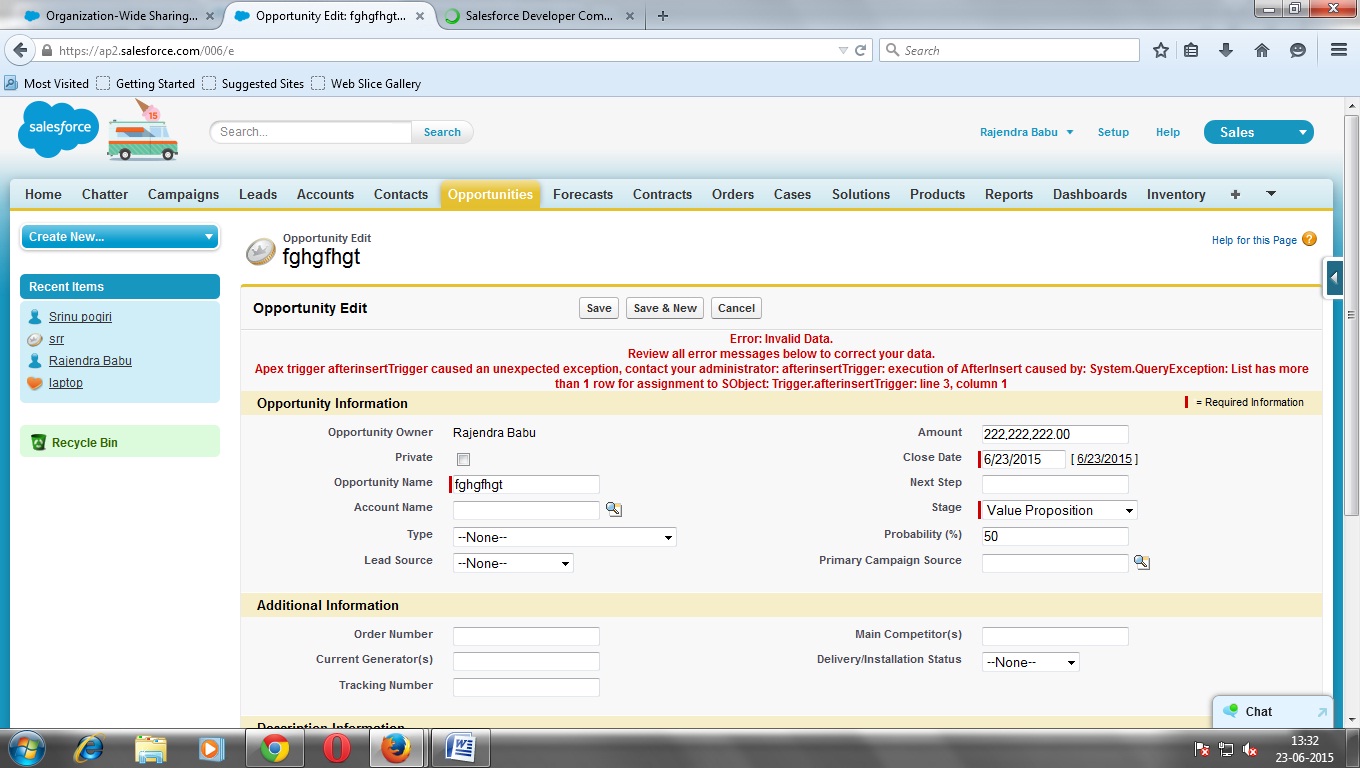Click the Opportunity Name field
Image resolution: width=1360 pixels, height=768 pixels.
click(x=526, y=484)
